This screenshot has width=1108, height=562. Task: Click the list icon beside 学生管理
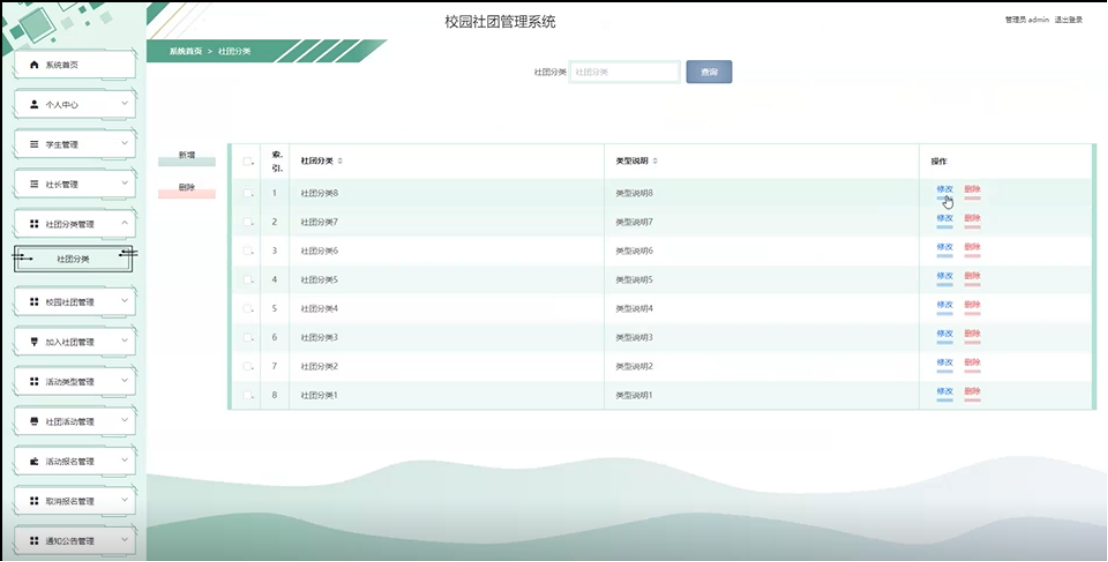[x=34, y=144]
